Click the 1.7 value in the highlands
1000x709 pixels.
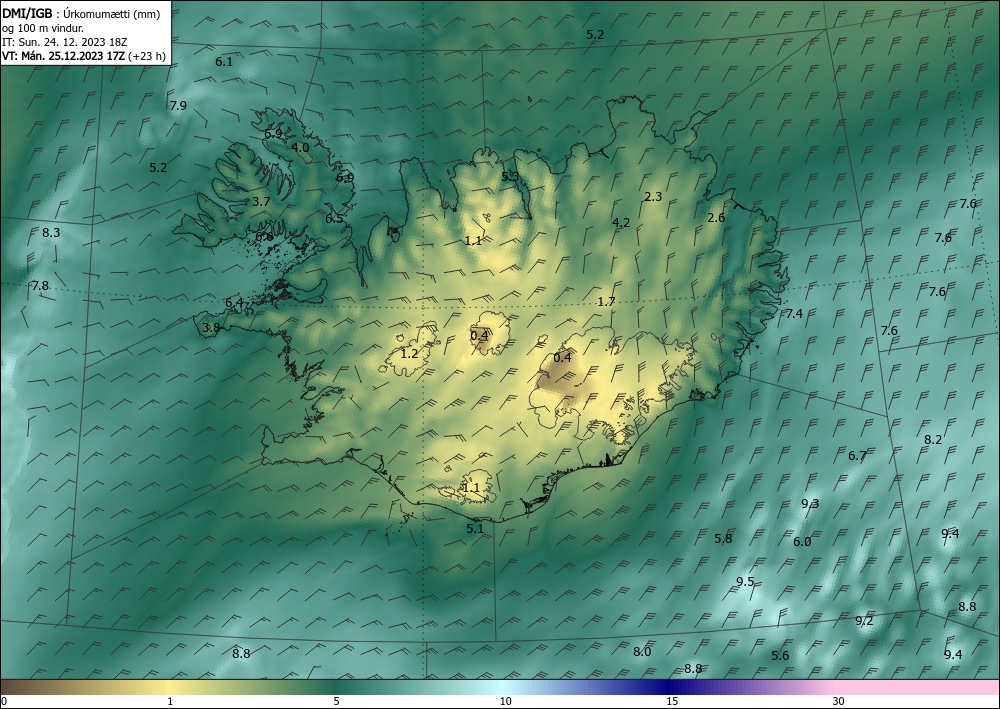coord(606,302)
